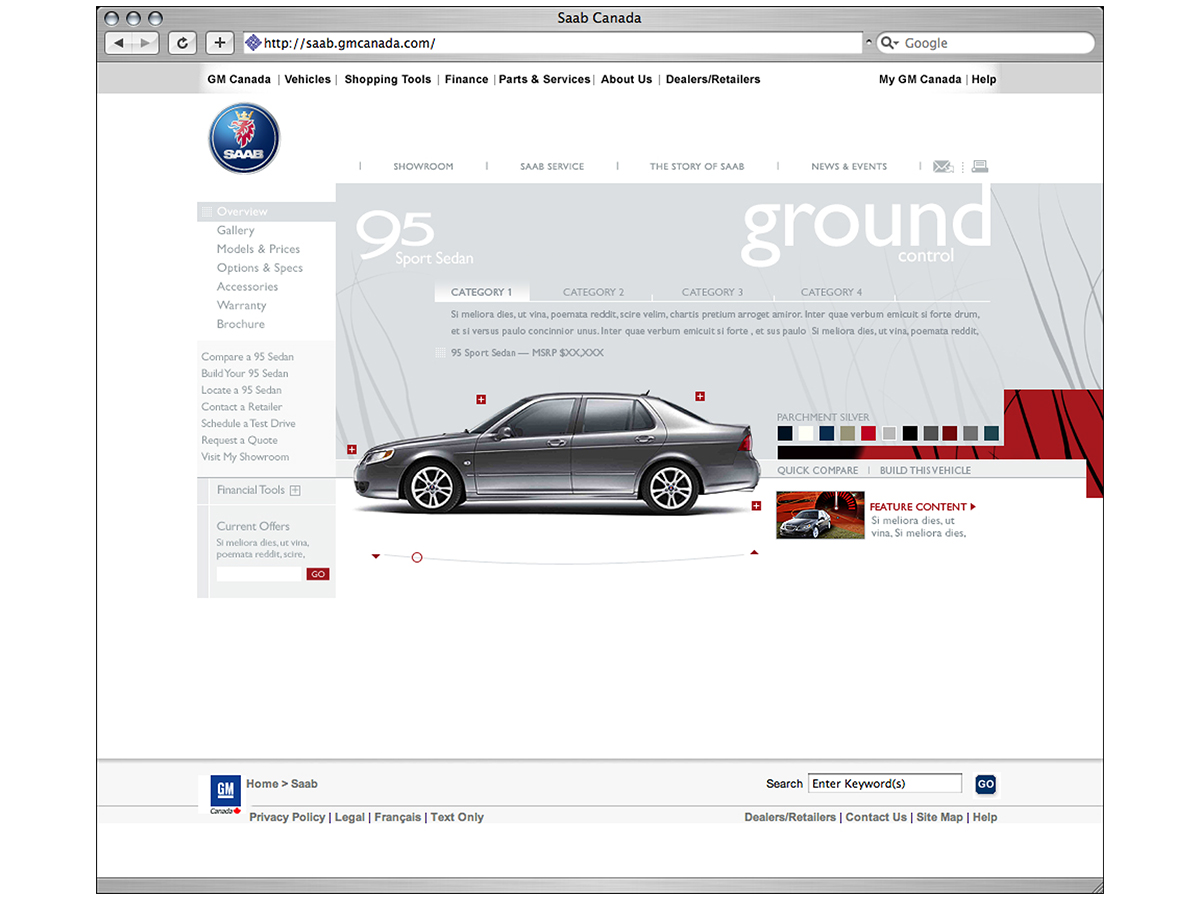This screenshot has height=900, width=1200.
Task: Click the circular handle on the car slider
Action: pyautogui.click(x=417, y=557)
